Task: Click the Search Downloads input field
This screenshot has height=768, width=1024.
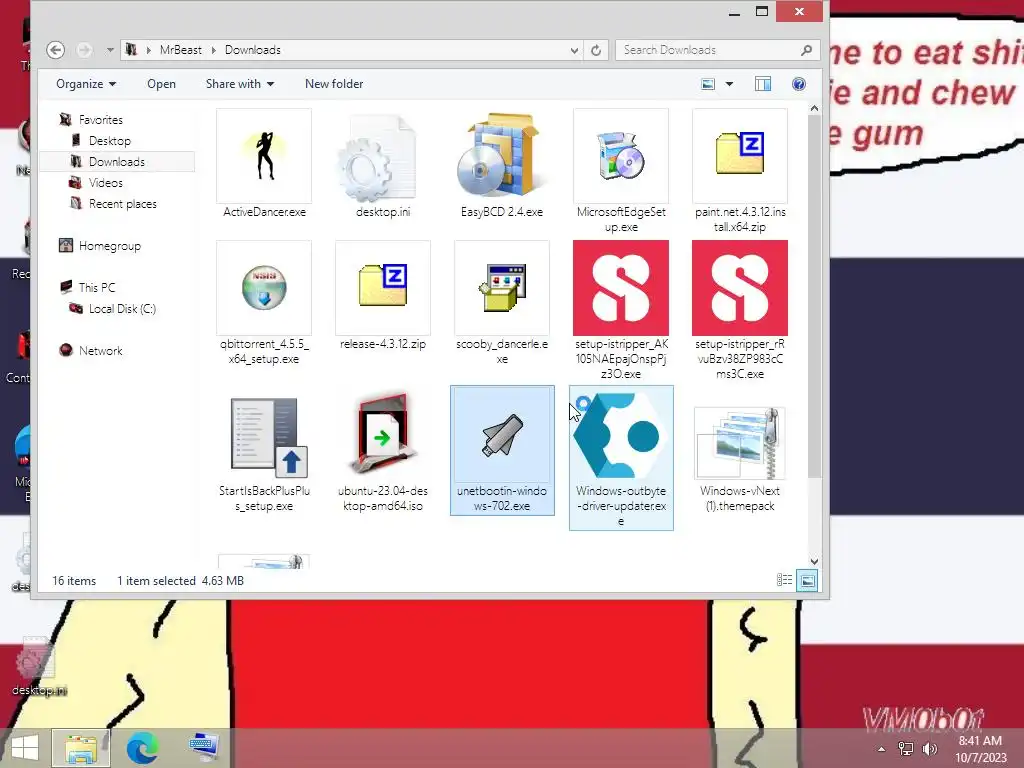Action: coord(709,50)
